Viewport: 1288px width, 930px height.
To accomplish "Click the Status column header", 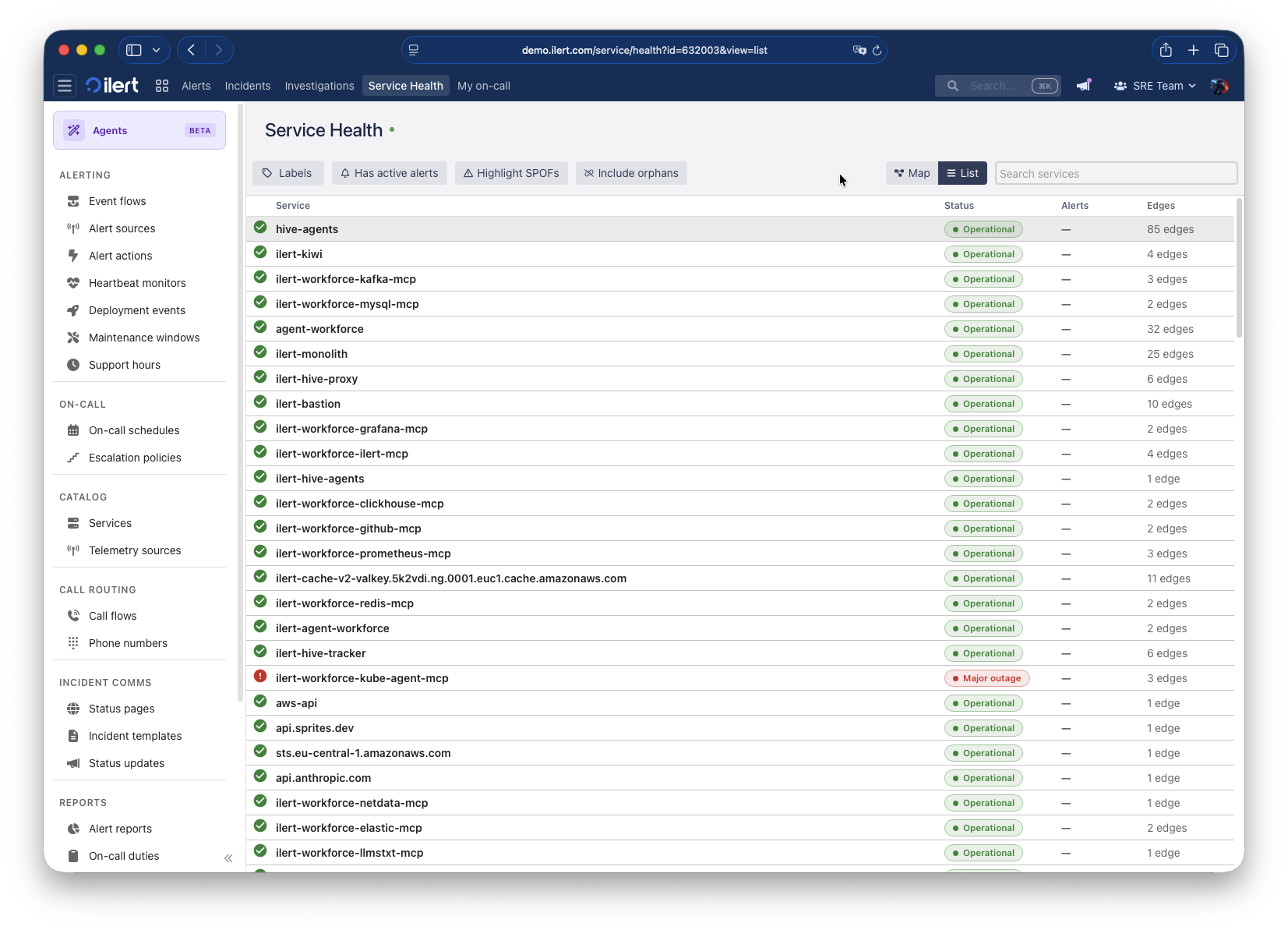I will (959, 206).
